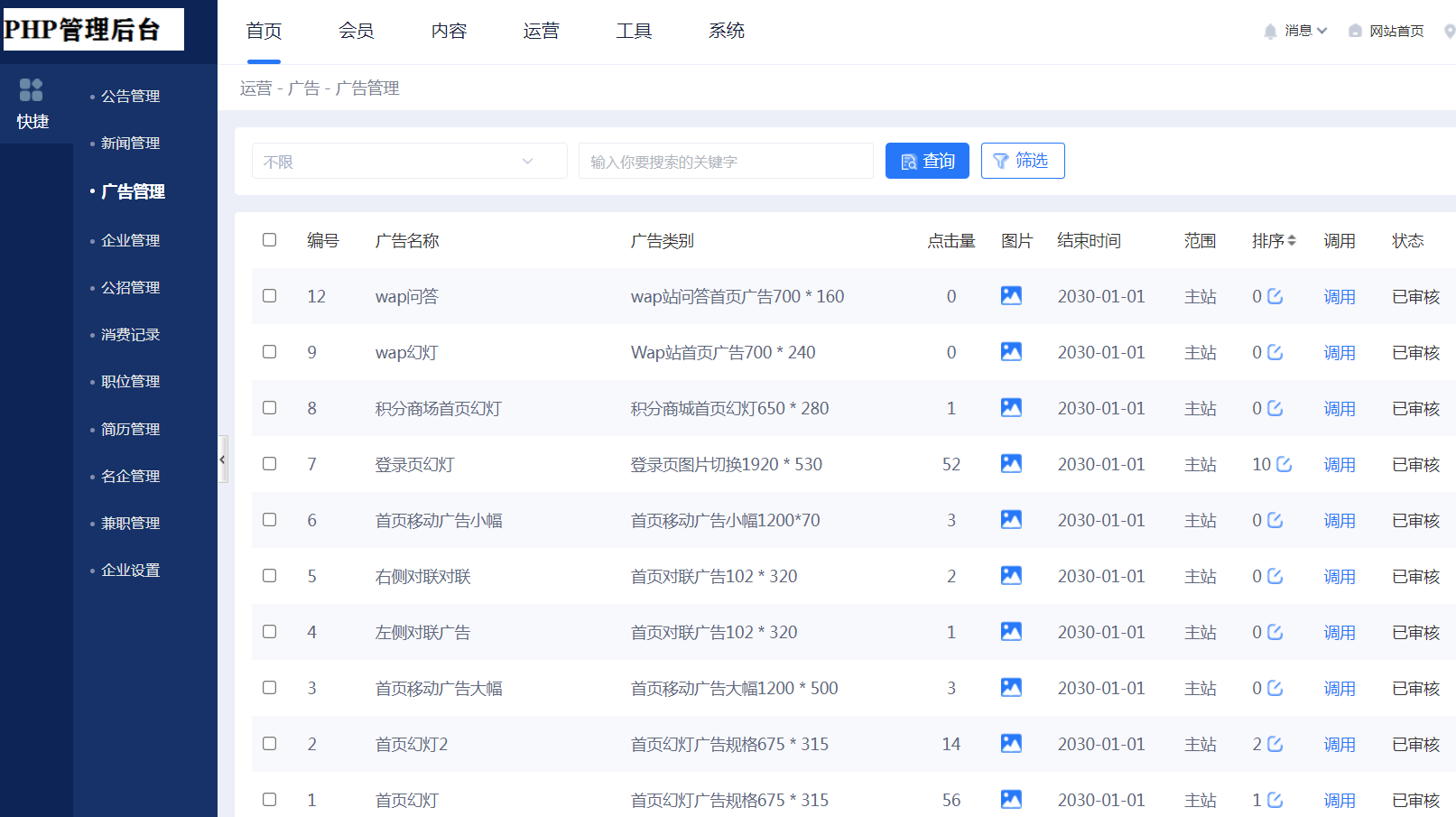
Task: Open the 消息 notification bell
Action: click(1270, 32)
